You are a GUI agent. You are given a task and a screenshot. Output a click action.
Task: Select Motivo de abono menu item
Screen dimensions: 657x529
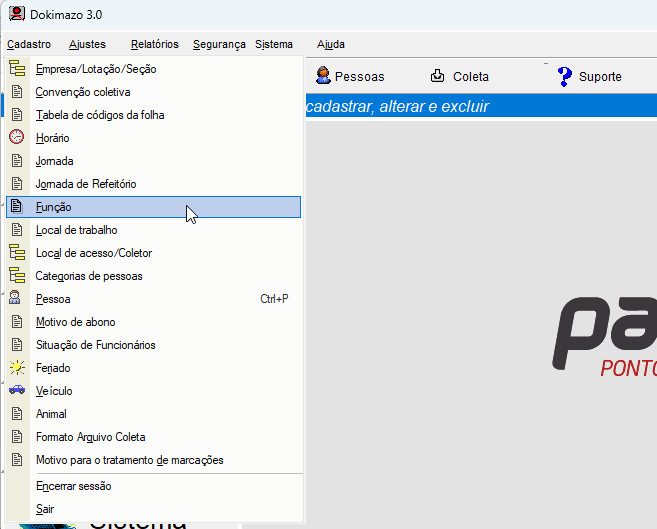coord(75,322)
